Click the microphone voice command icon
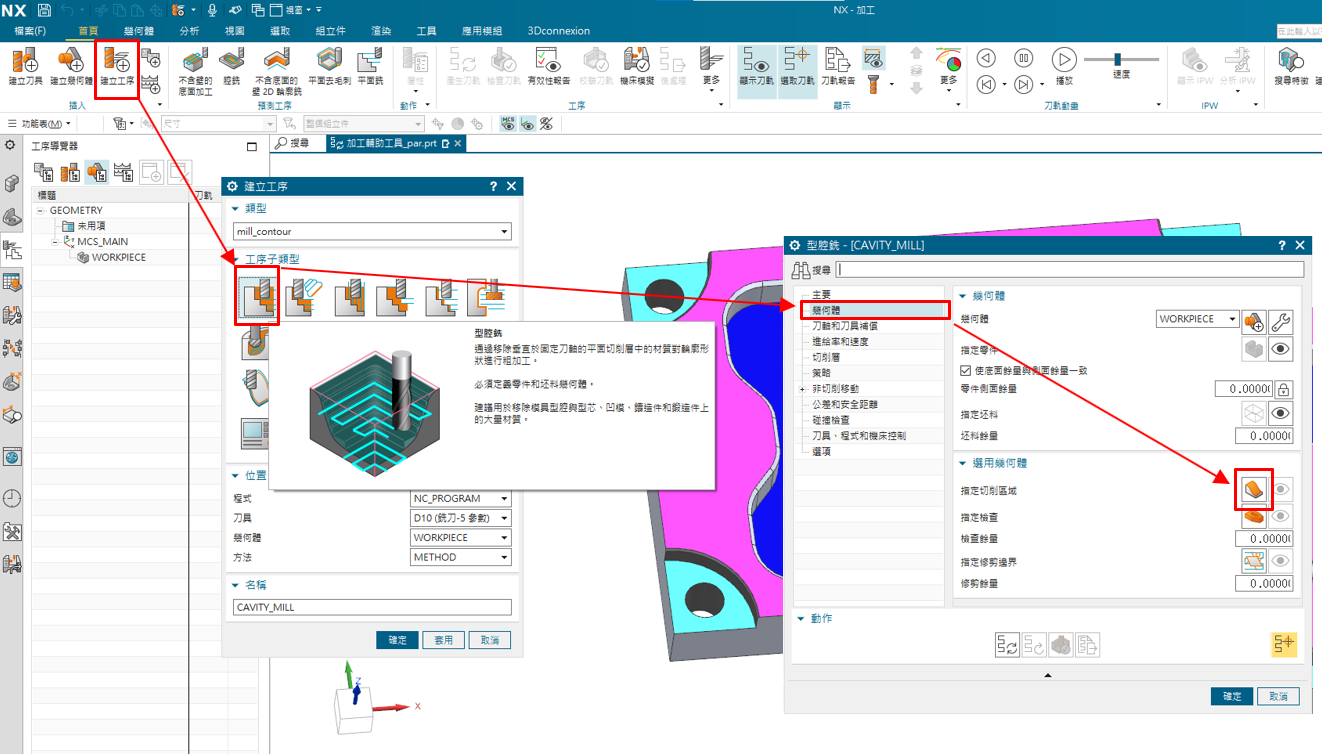 pos(212,10)
